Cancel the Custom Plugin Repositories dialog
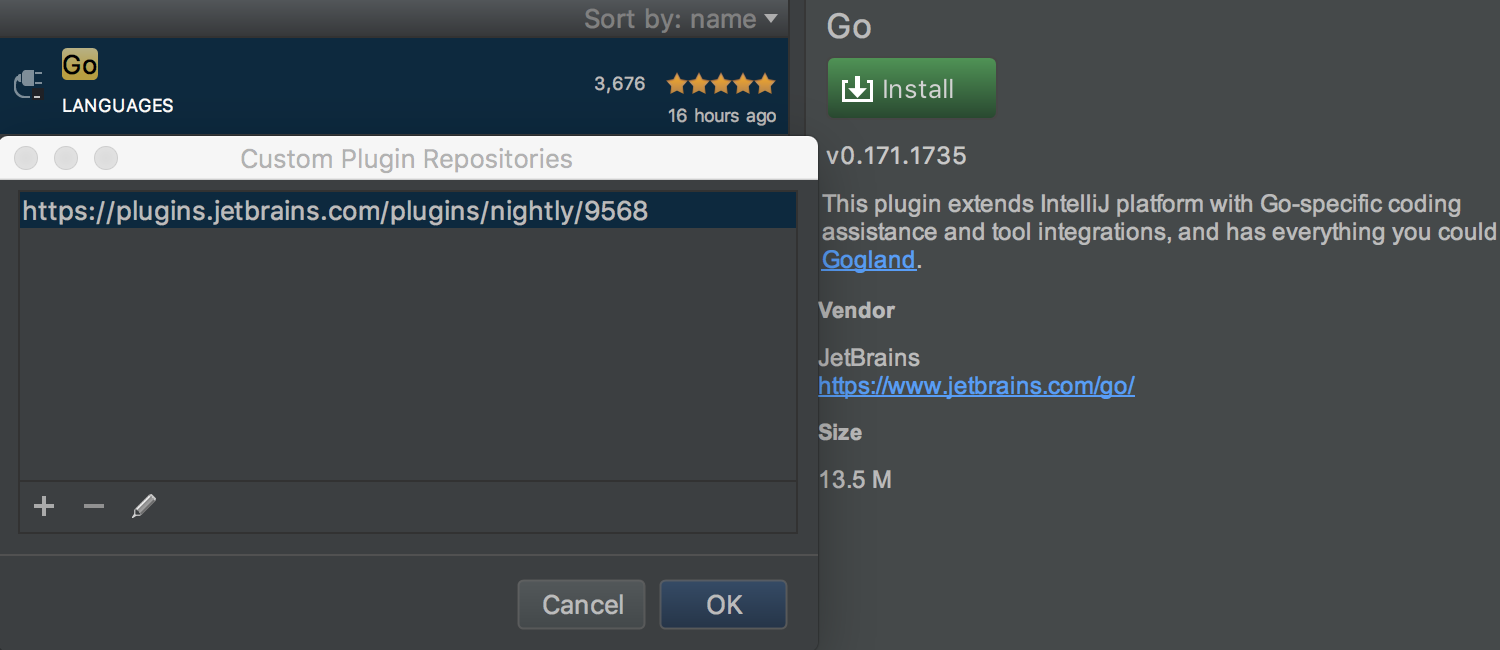 click(x=583, y=604)
